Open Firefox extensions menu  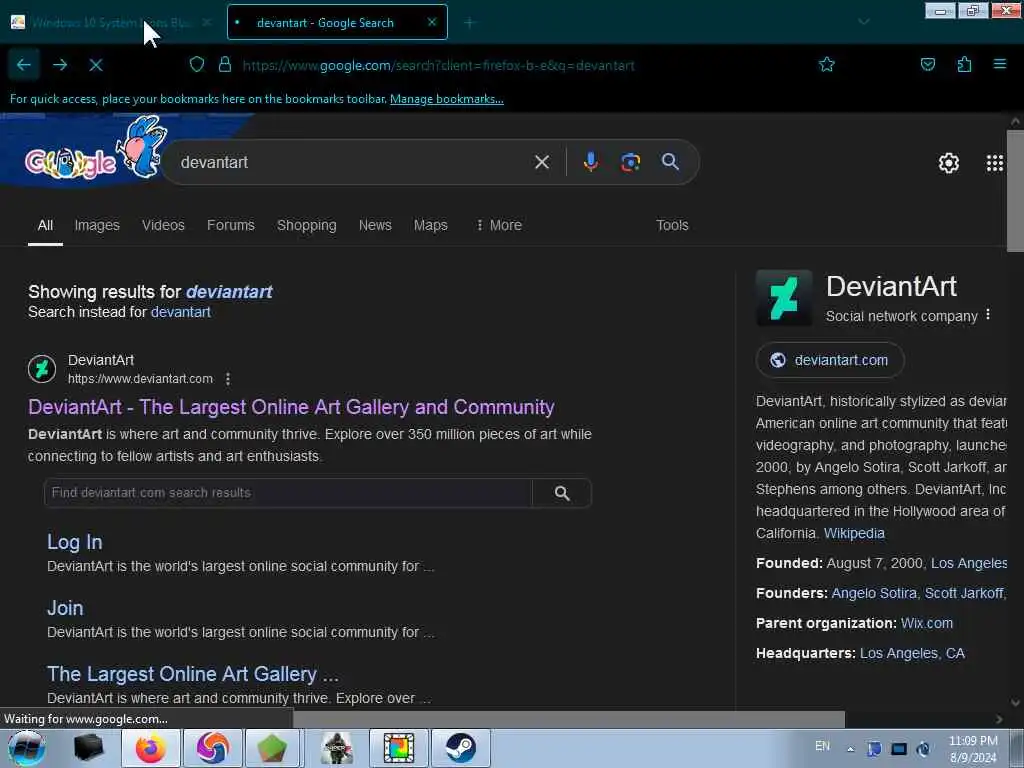pos(964,64)
